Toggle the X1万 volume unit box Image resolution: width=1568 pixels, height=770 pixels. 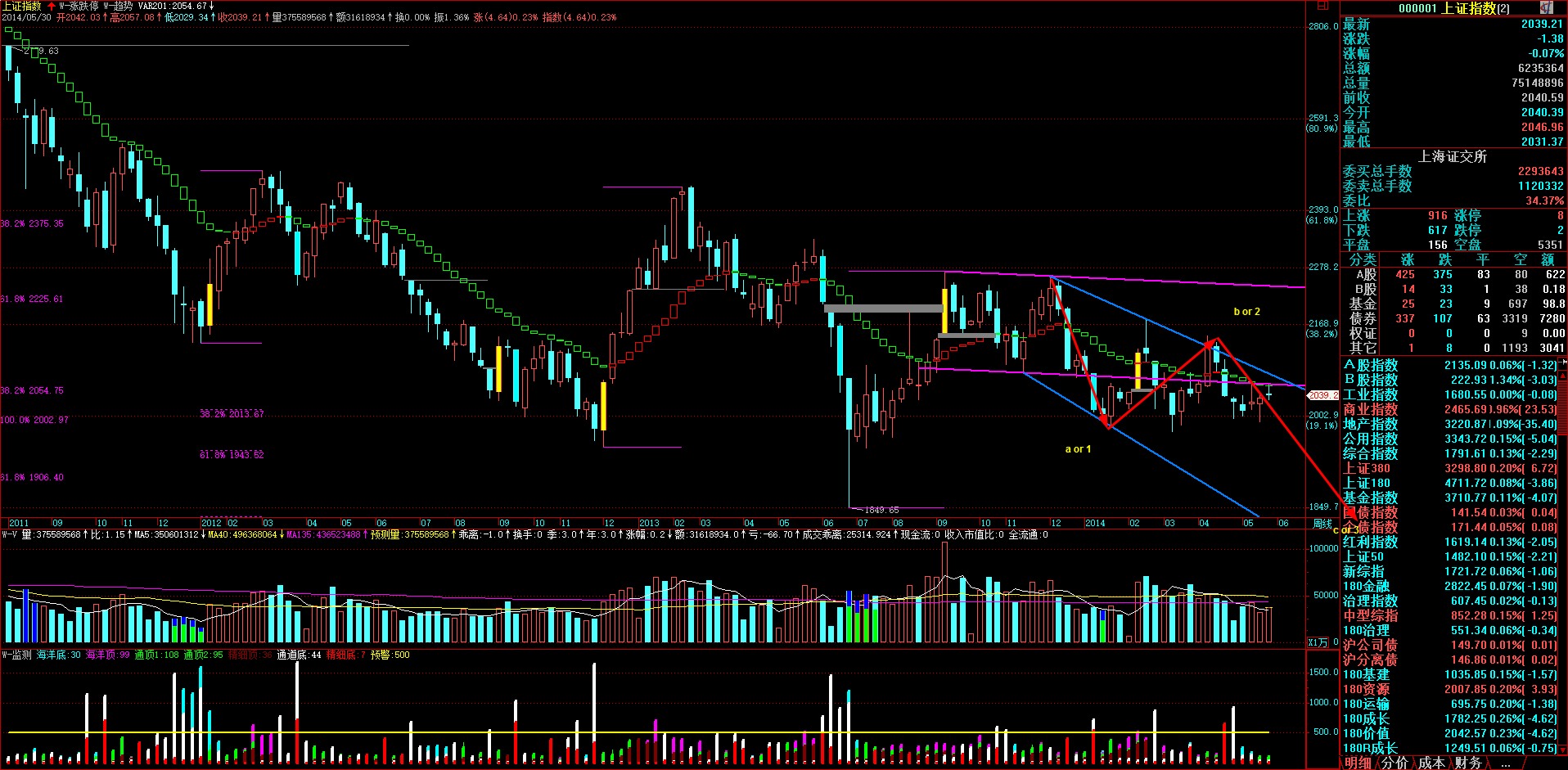tap(1318, 642)
